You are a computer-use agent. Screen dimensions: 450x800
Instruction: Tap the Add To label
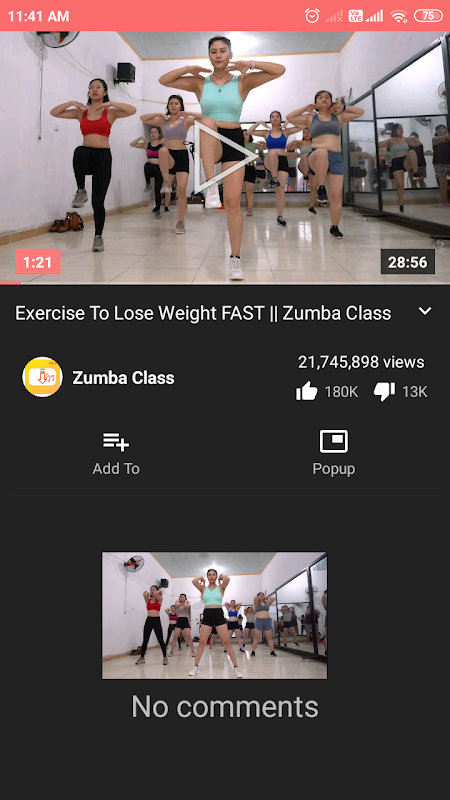pos(116,468)
